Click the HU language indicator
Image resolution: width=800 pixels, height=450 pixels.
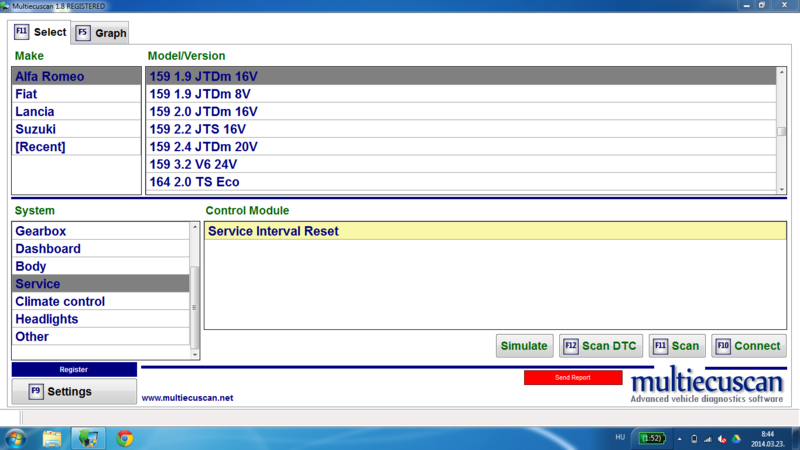point(620,437)
